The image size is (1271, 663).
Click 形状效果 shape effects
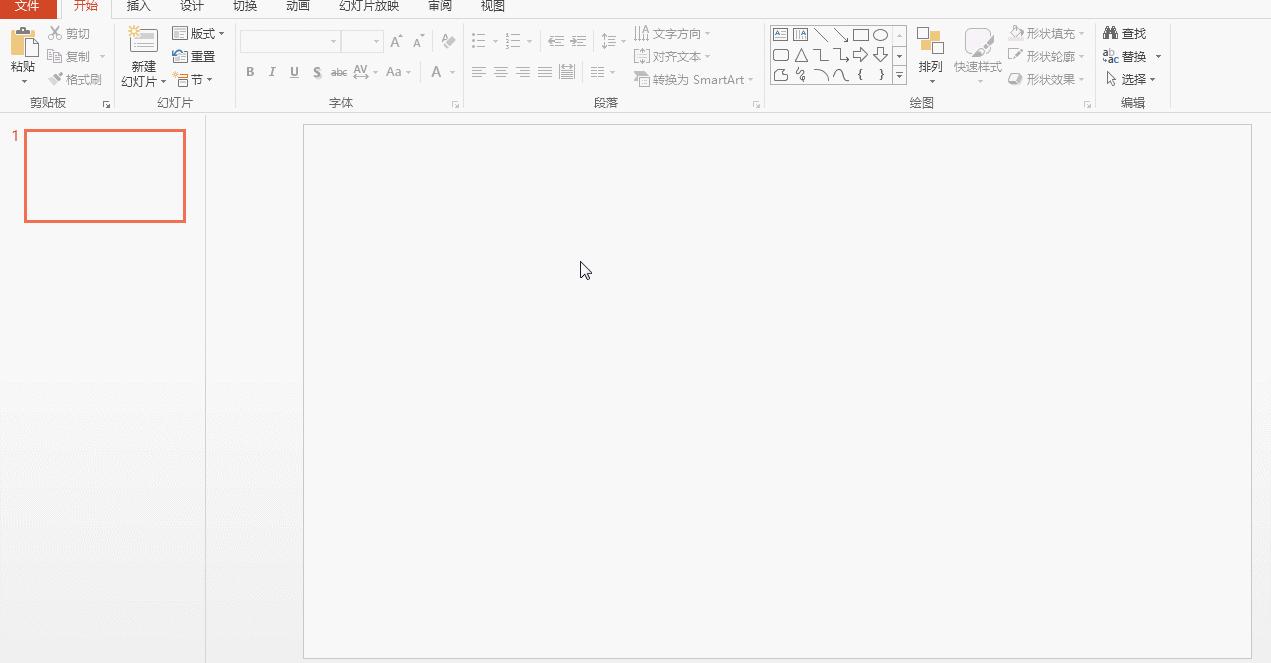tap(1044, 79)
